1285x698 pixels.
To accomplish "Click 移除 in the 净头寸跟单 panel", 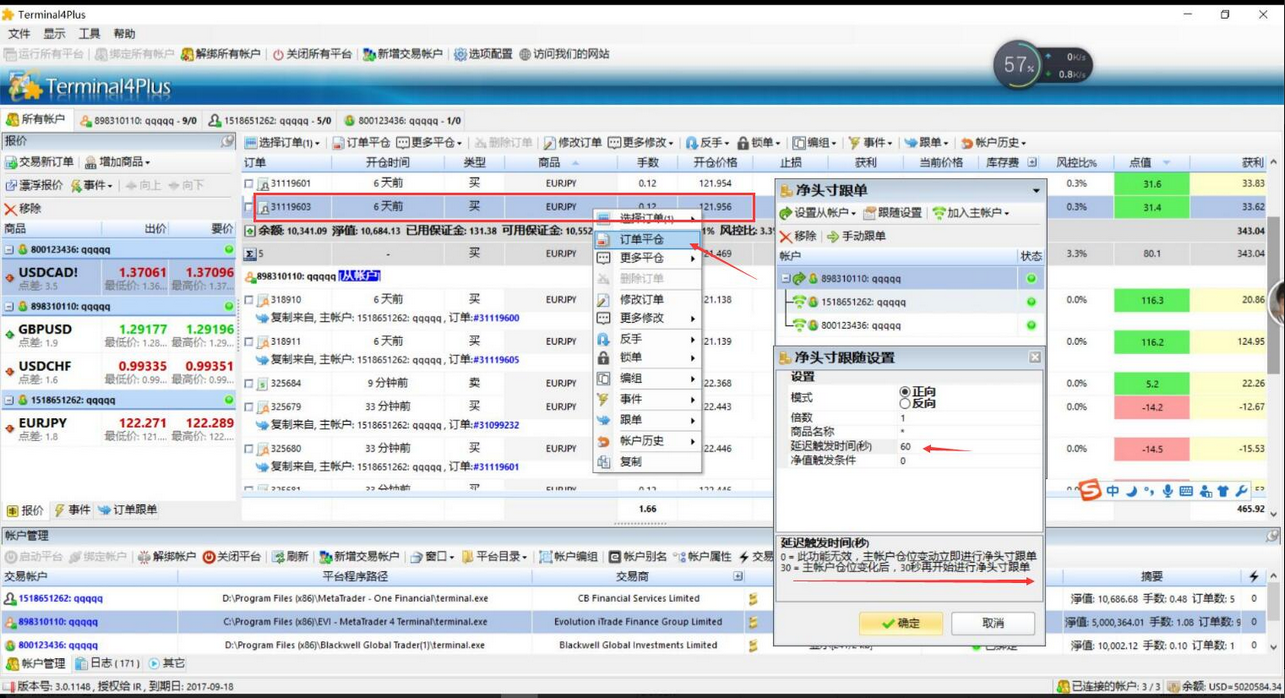I will [x=798, y=236].
